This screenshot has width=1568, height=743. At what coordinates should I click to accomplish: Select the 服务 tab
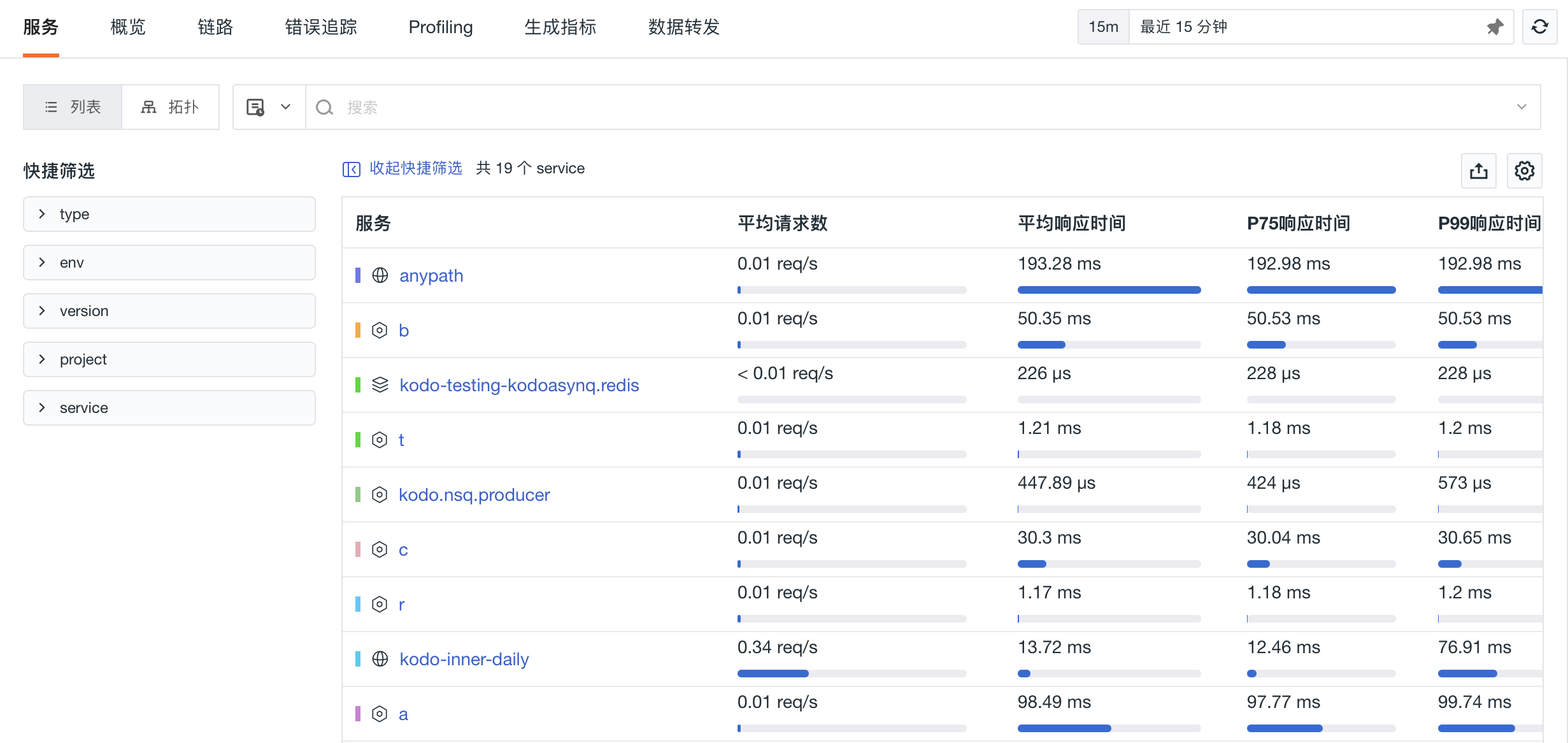[x=41, y=27]
